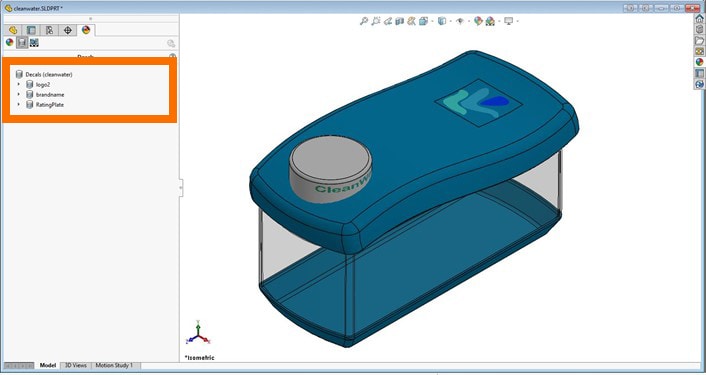Open Custom Properties in task pane
This screenshot has width=706, height=375.
pos(699,73)
